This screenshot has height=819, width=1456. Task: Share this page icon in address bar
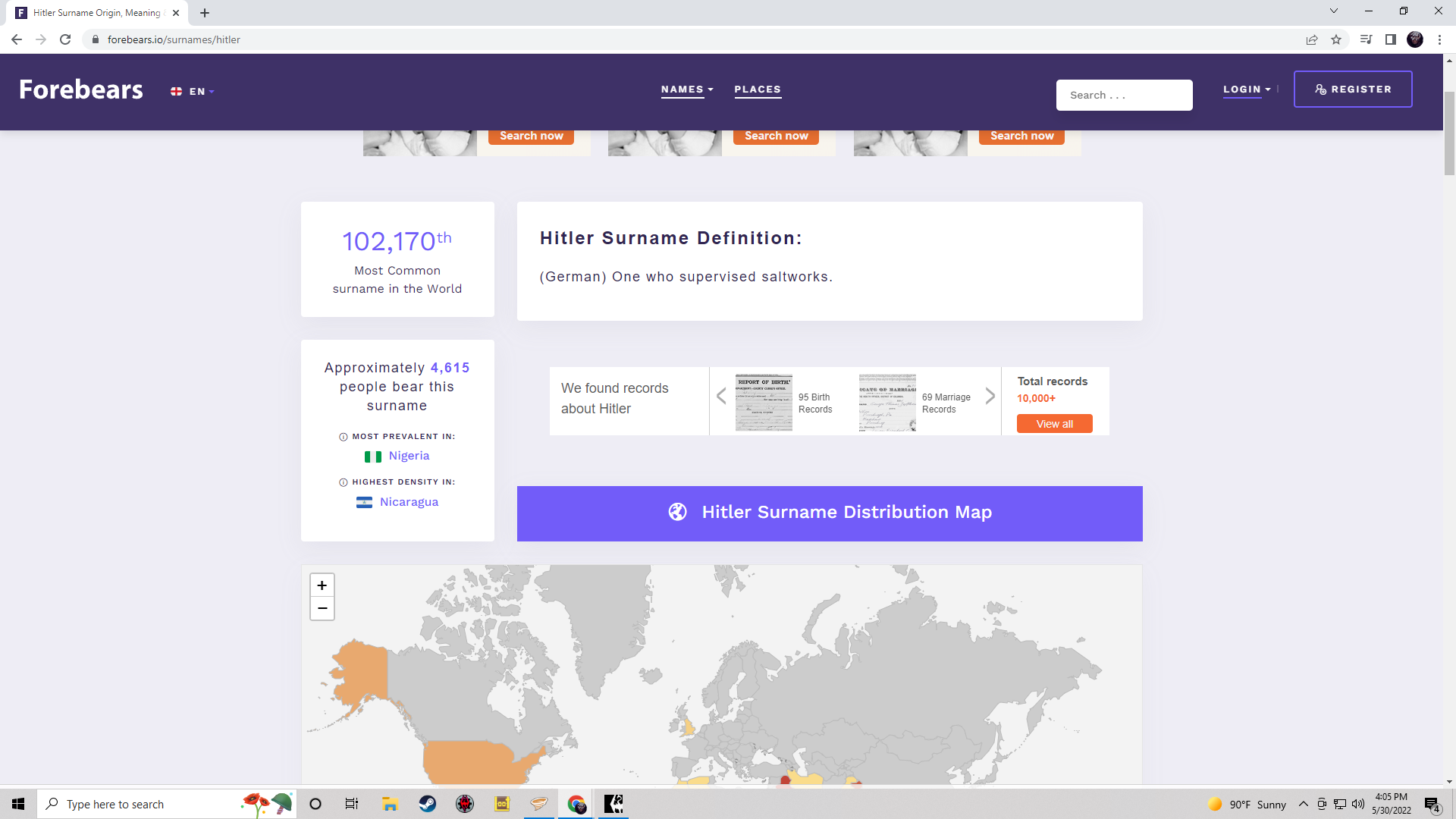1312,39
